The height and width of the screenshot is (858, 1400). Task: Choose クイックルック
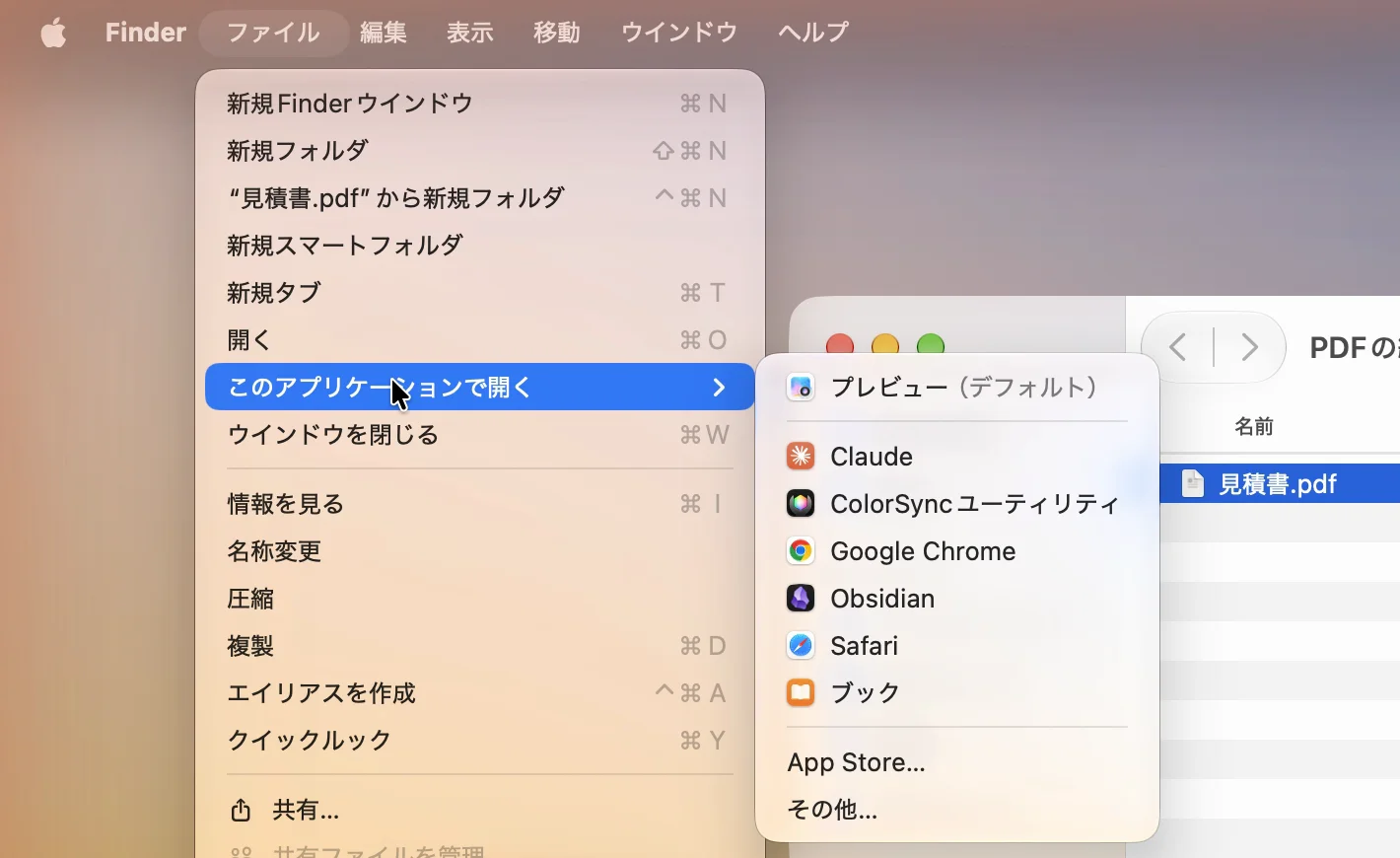point(480,741)
